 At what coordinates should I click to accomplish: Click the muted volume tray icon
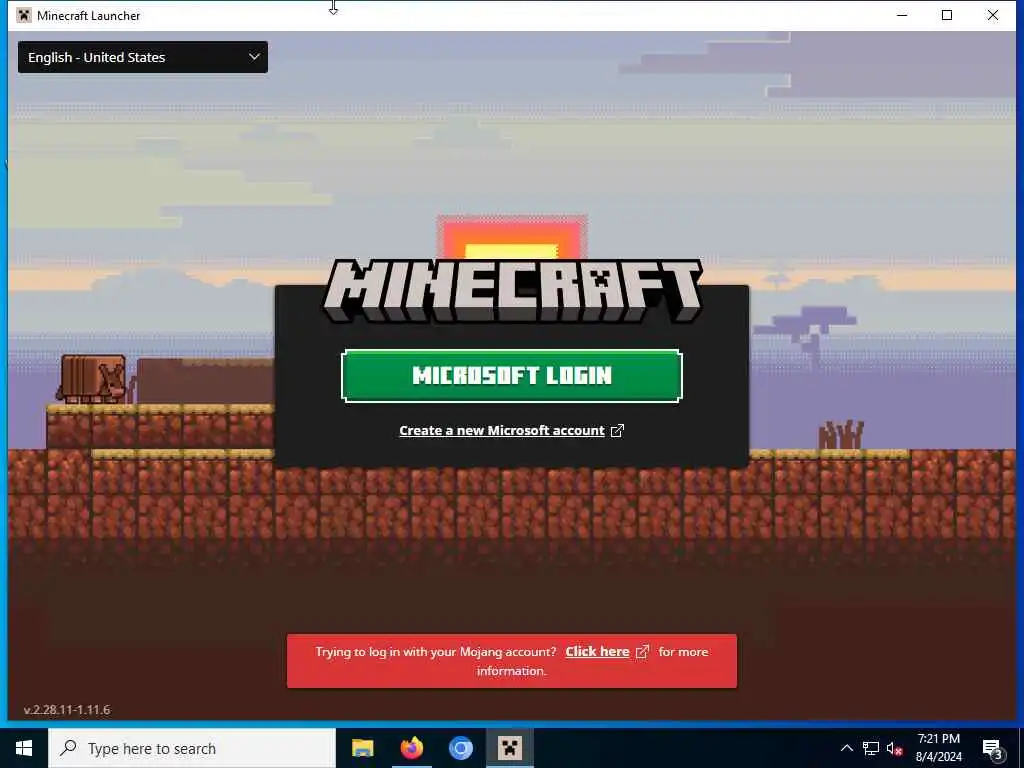coord(894,749)
